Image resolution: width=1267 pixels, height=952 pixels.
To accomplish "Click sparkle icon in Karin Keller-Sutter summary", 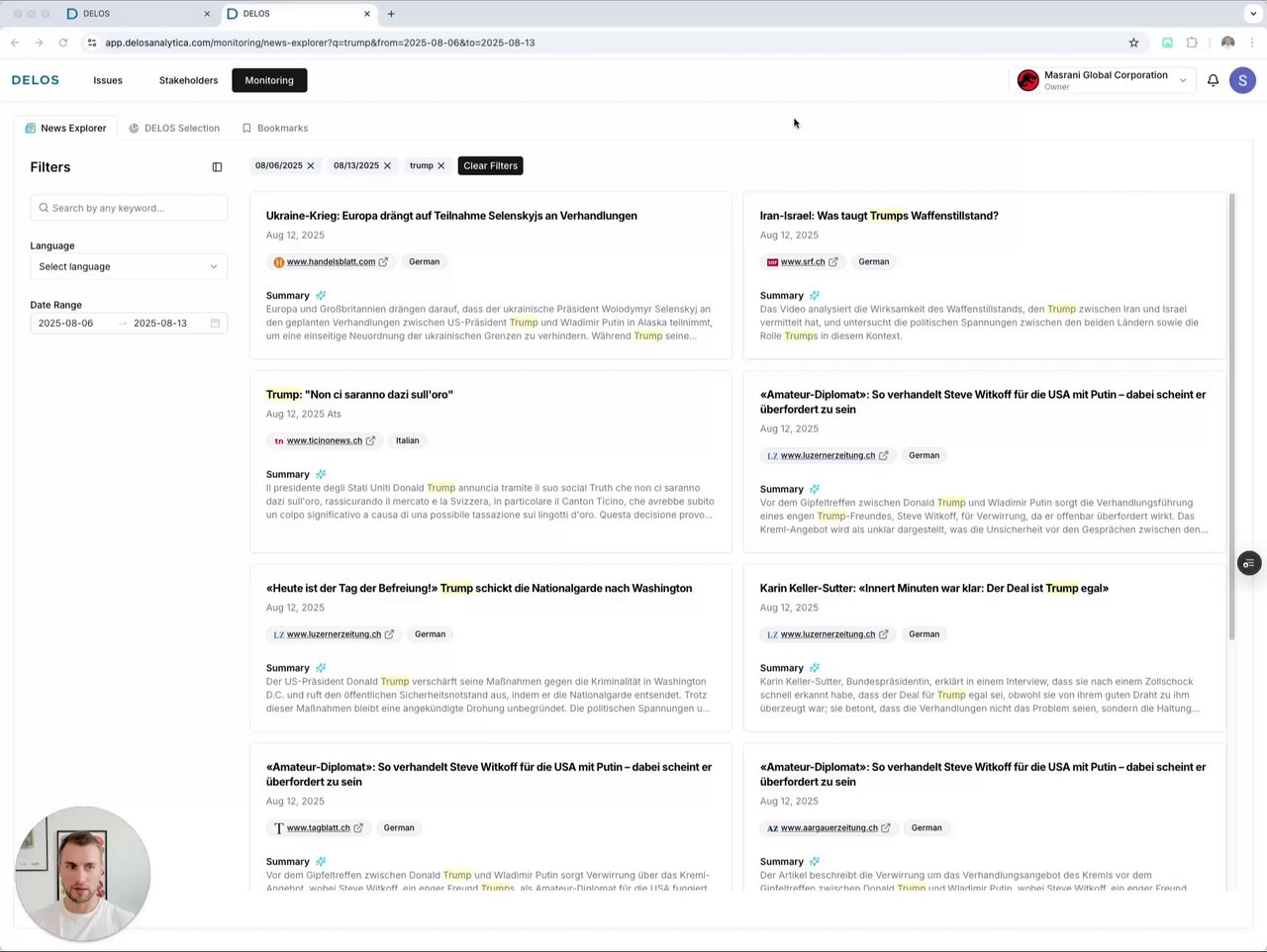I will coord(815,668).
